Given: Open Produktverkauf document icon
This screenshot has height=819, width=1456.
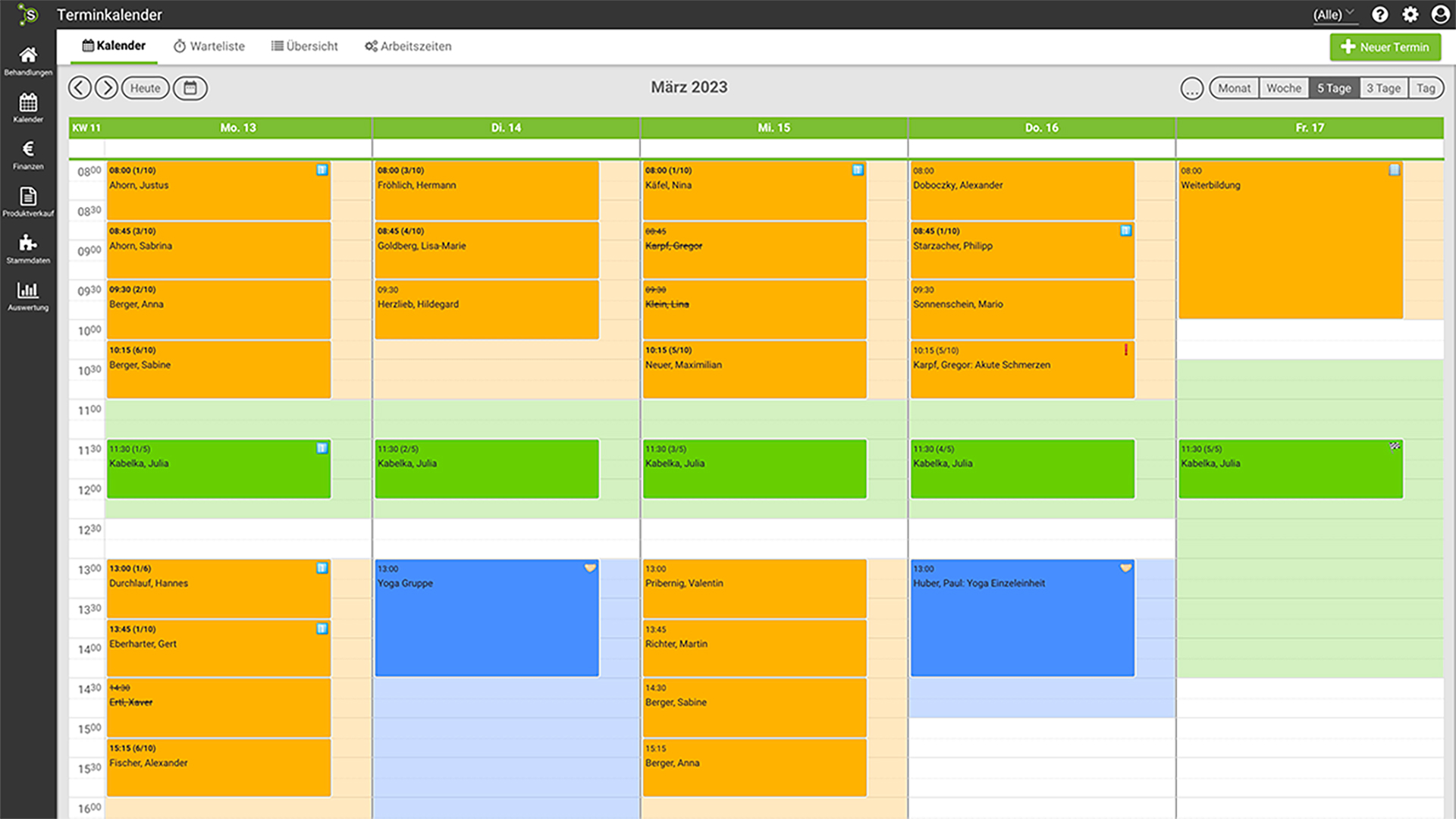Looking at the screenshot, I should pyautogui.click(x=28, y=200).
